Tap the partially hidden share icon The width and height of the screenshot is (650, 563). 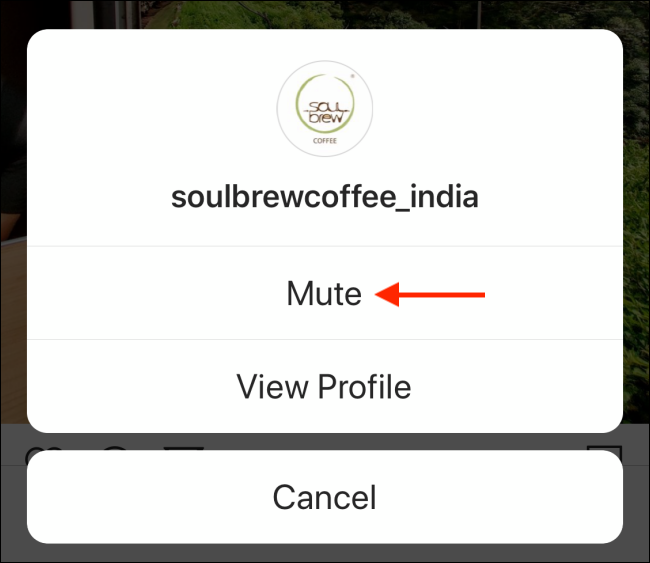pyautogui.click(x=184, y=448)
